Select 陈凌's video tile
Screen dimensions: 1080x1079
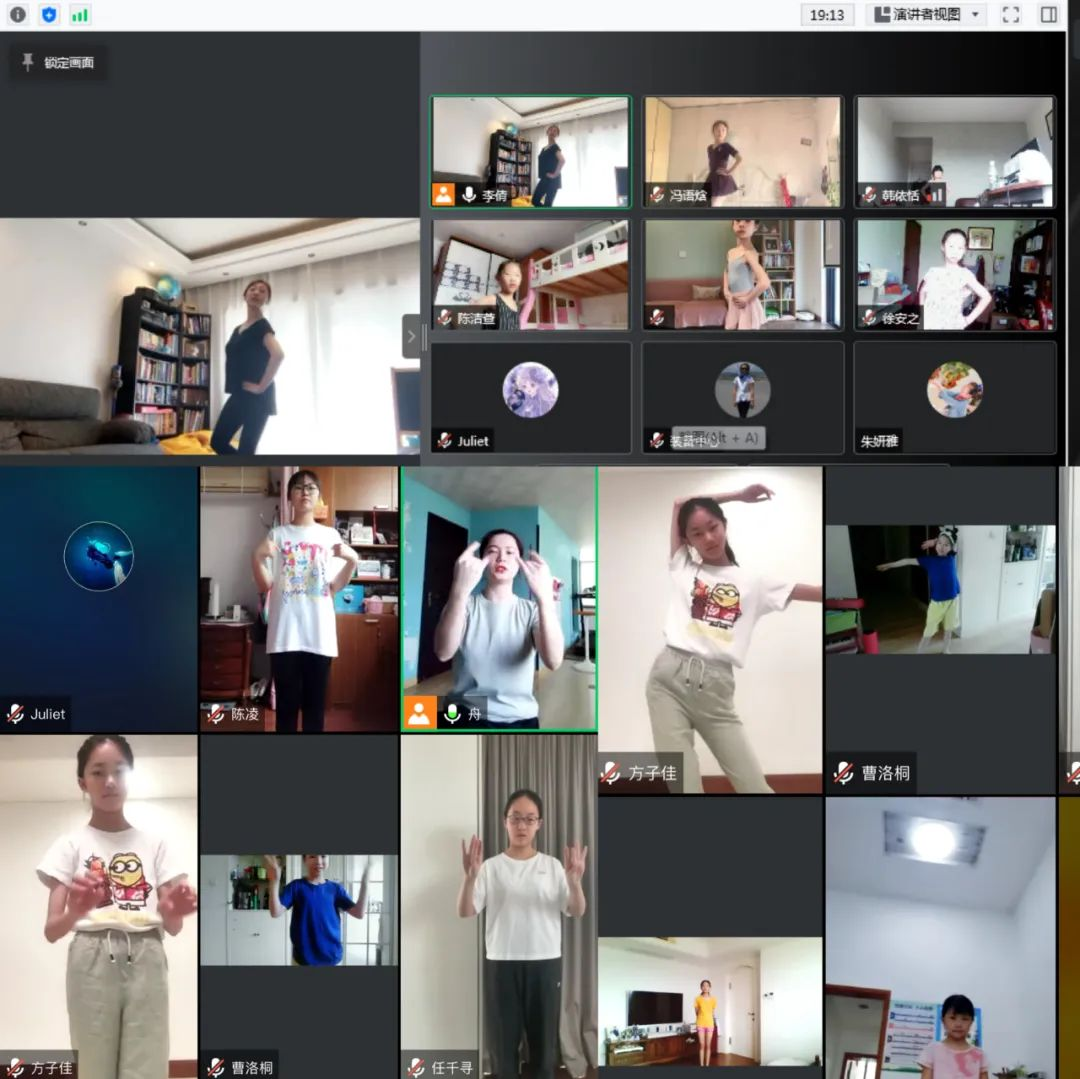click(299, 599)
